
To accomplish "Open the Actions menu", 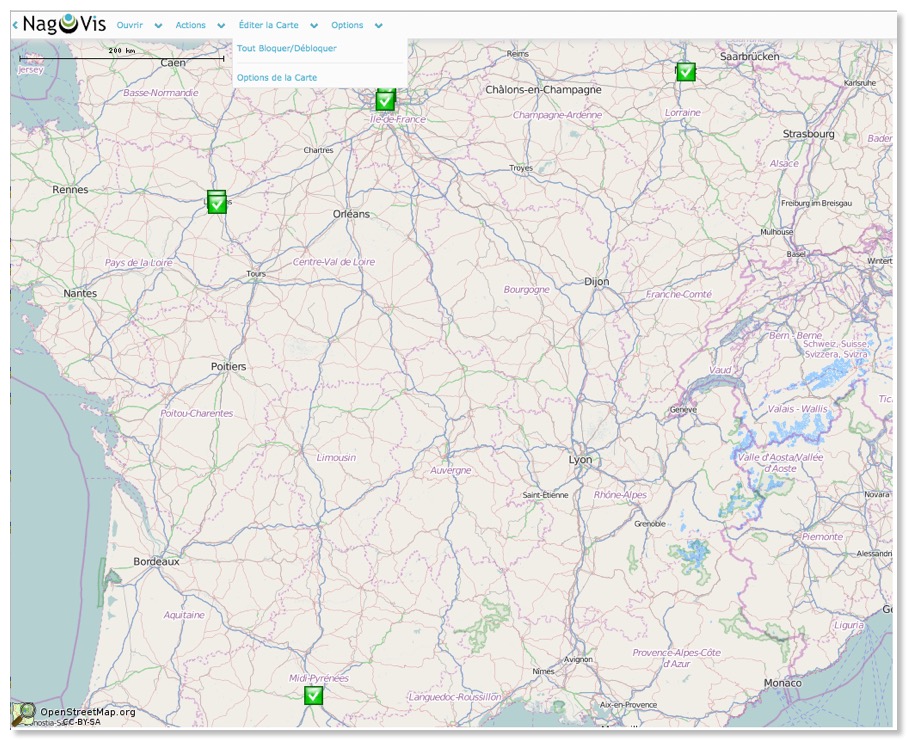I will (x=191, y=25).
